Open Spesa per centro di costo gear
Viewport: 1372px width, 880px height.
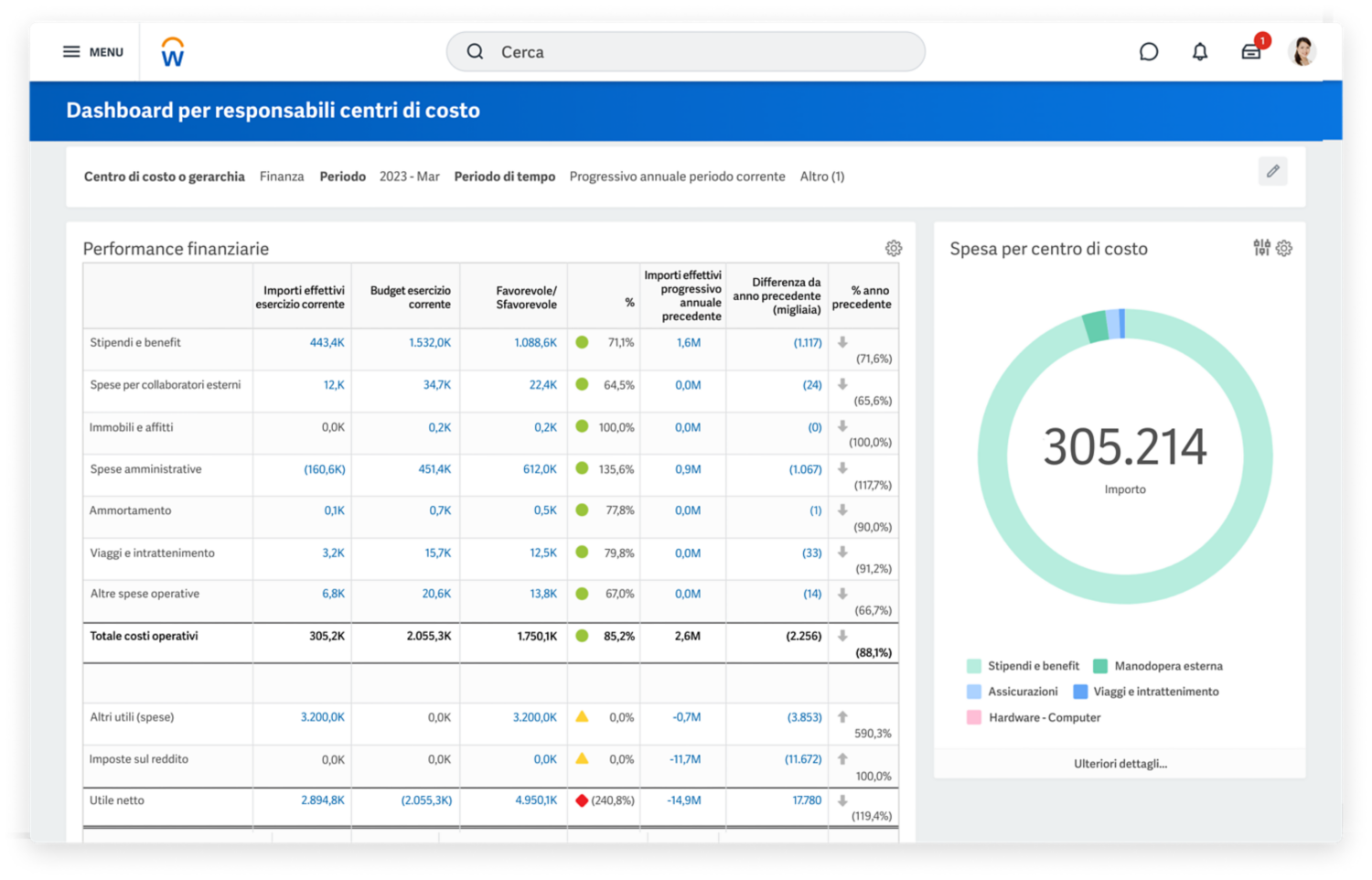coord(1284,248)
